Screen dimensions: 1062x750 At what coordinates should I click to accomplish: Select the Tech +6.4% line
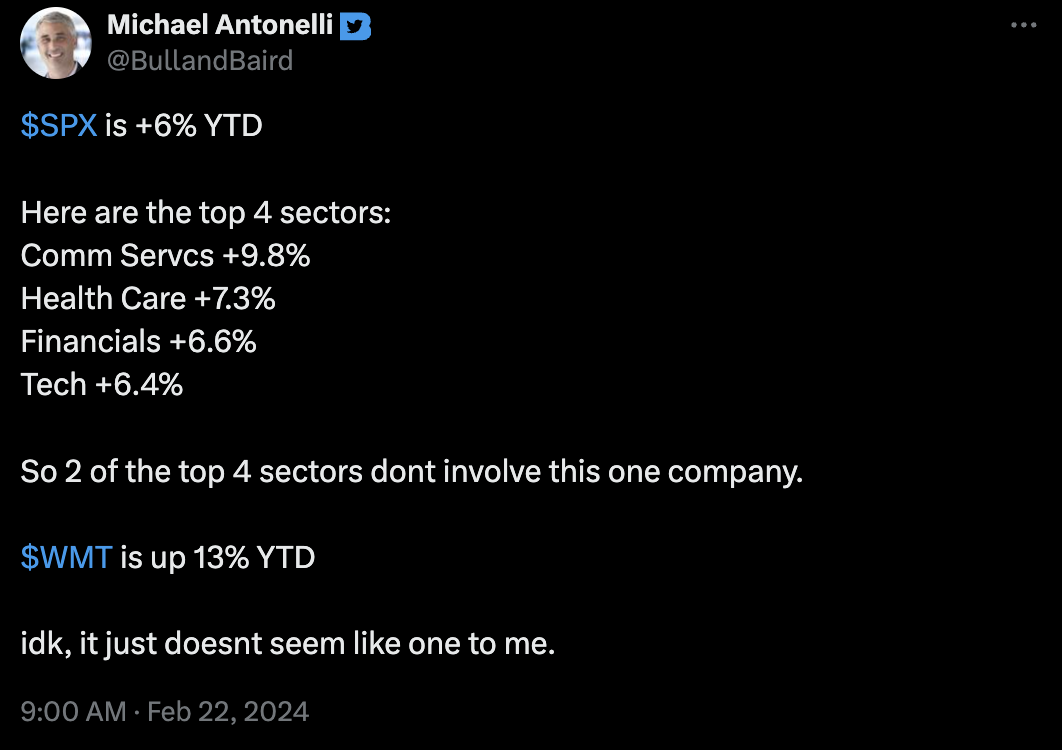[x=102, y=385]
